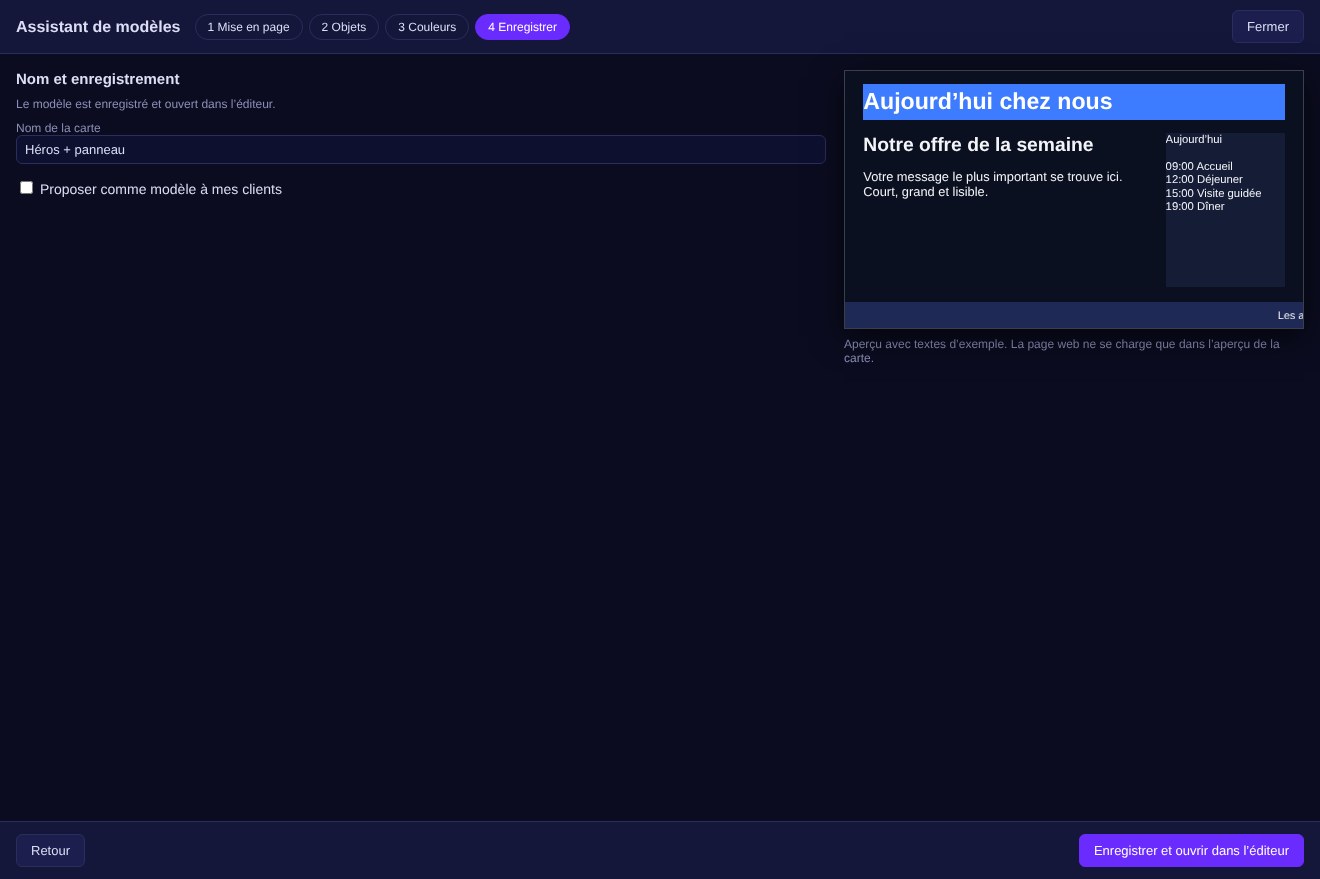The height and width of the screenshot is (879, 1320).
Task: Click the Nom et enregistrement heading
Action: (x=98, y=79)
